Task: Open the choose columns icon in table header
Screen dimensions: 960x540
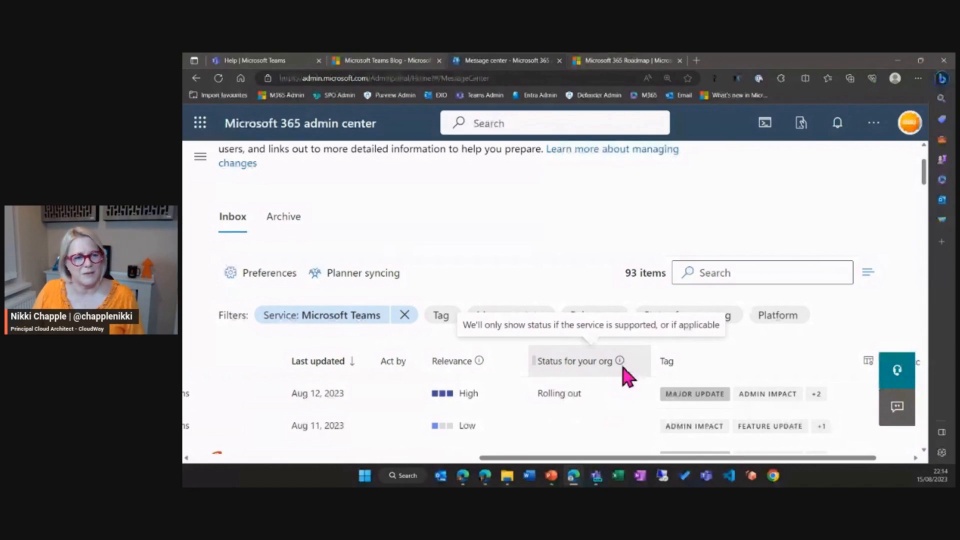Action: click(x=868, y=361)
